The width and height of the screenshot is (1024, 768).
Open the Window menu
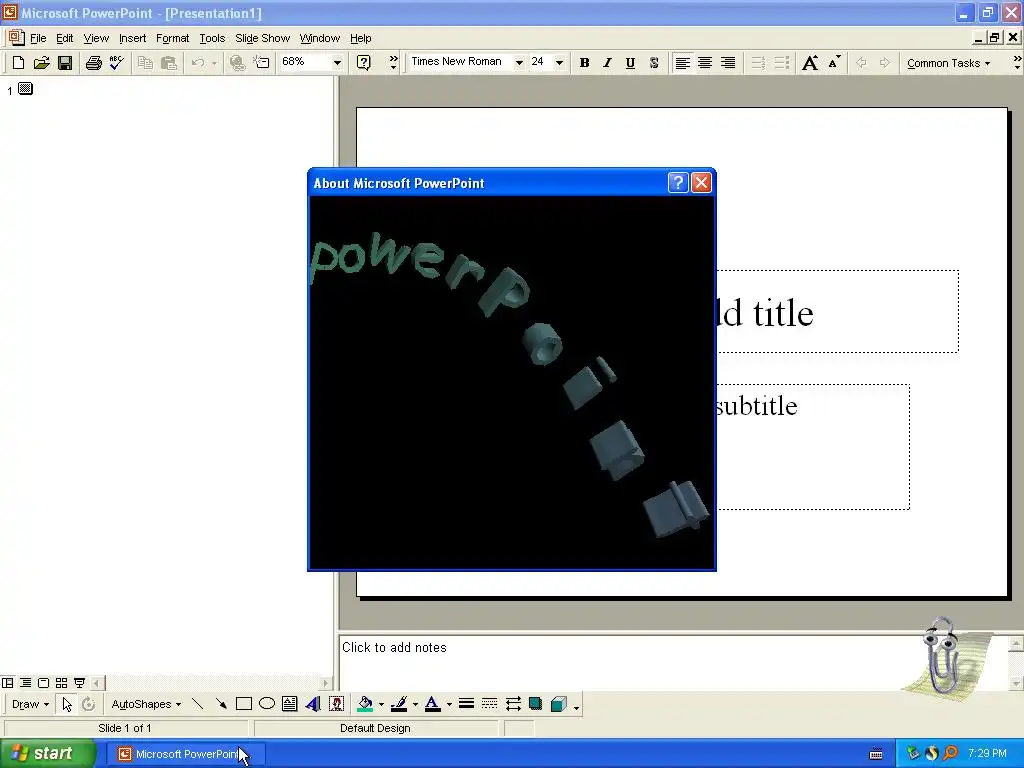coord(320,38)
